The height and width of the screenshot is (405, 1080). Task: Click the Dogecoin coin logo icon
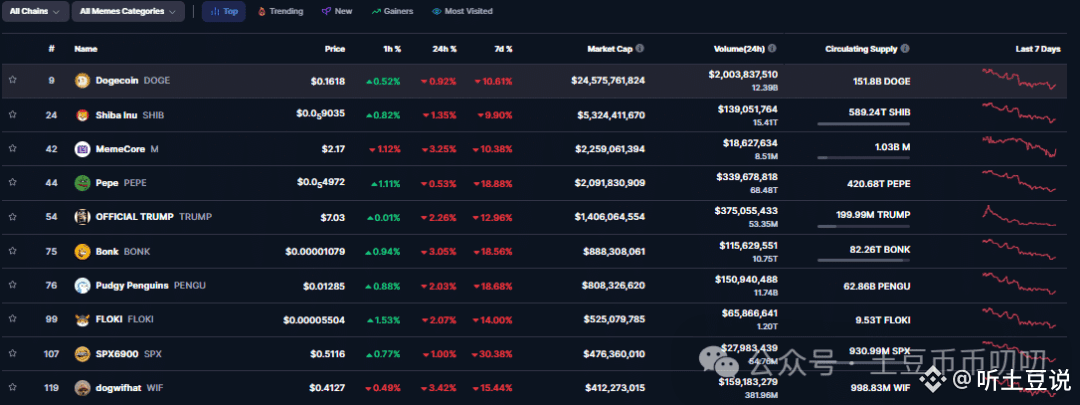coord(82,81)
